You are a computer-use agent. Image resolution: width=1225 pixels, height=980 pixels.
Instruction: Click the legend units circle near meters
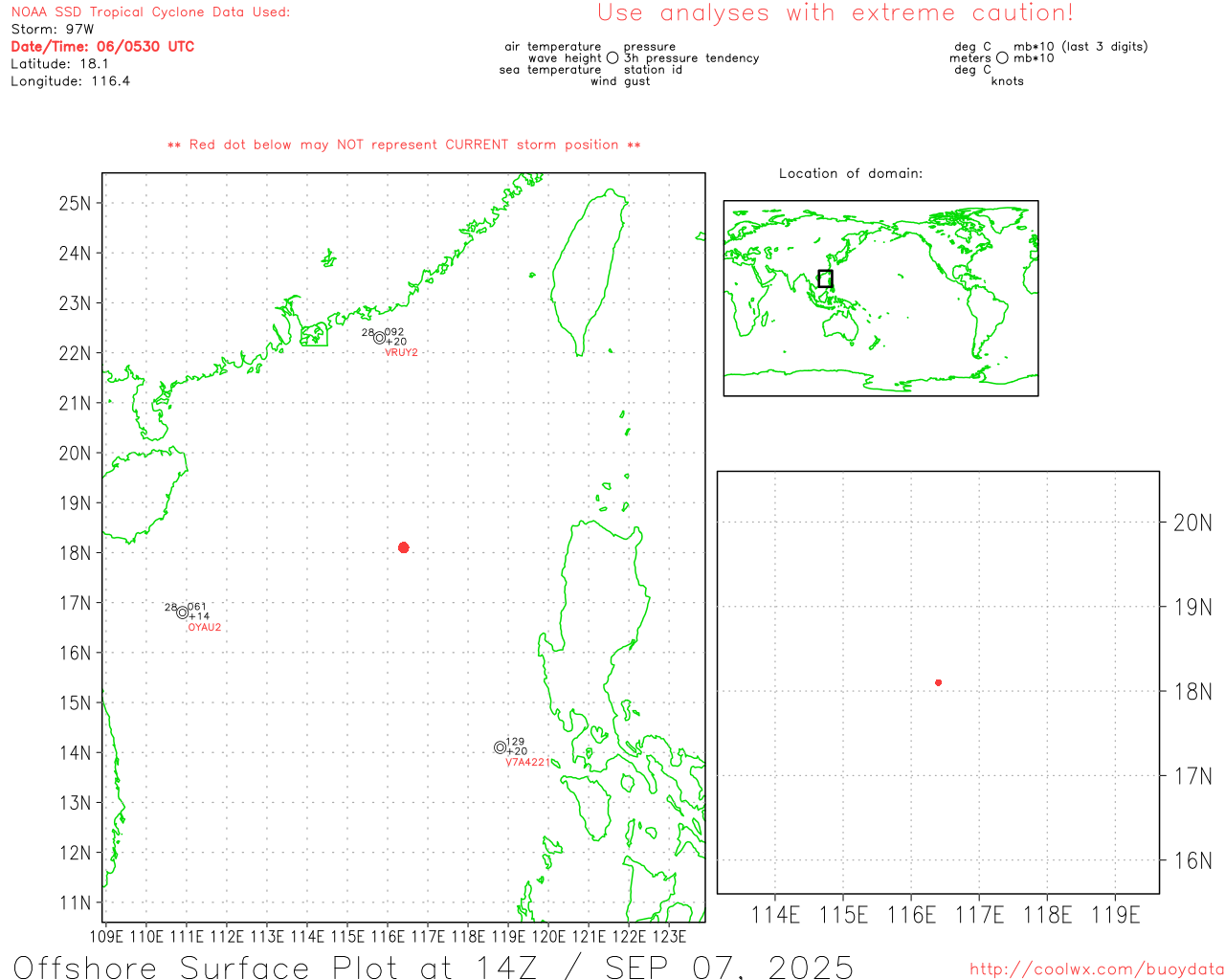point(1002,58)
